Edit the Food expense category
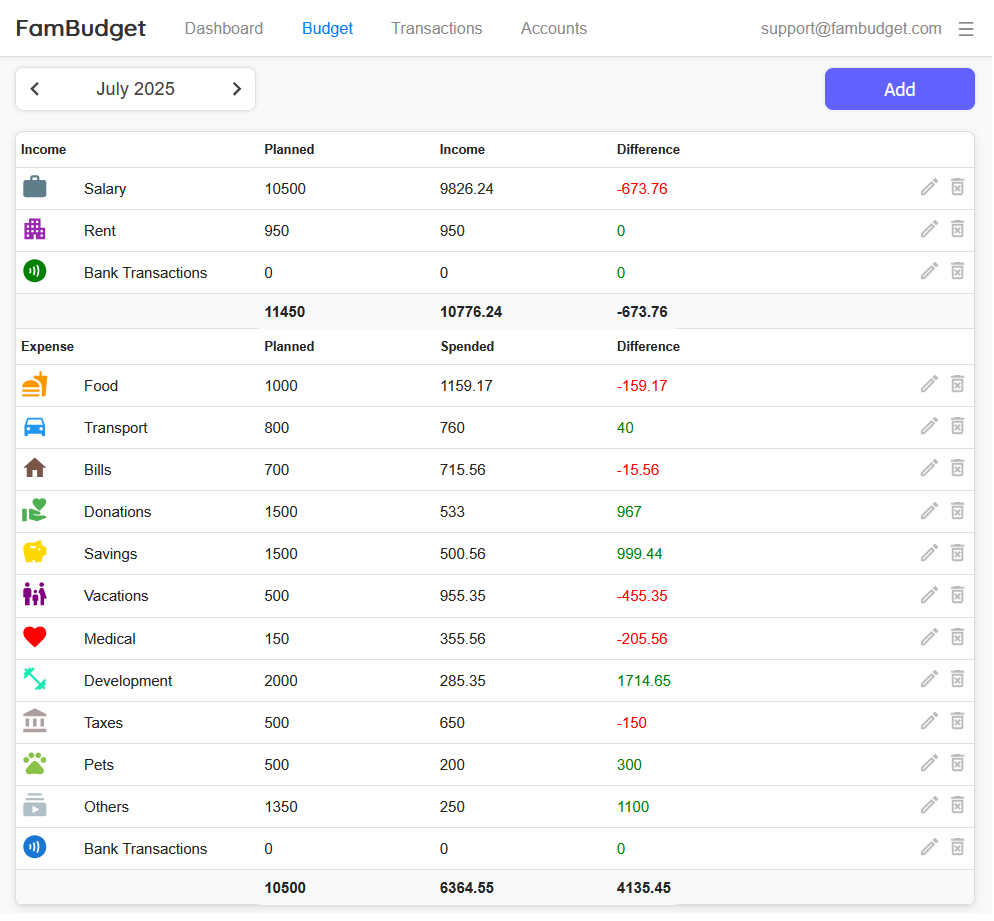 tap(929, 384)
